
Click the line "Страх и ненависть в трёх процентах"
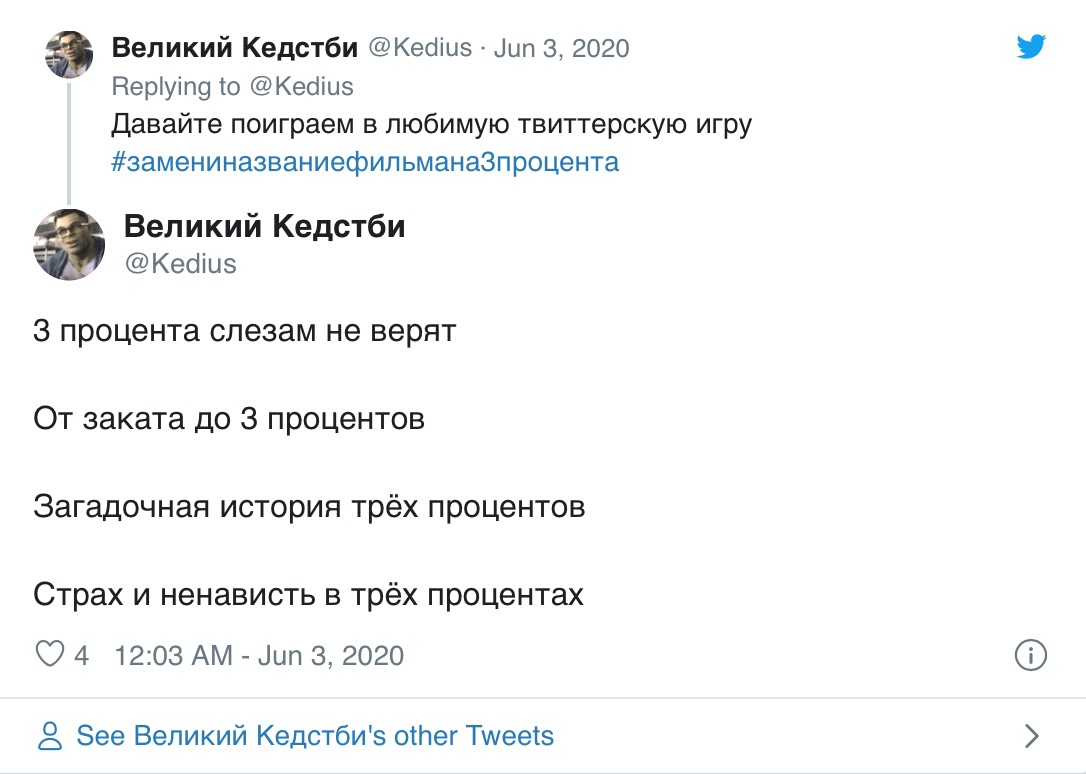pos(308,595)
